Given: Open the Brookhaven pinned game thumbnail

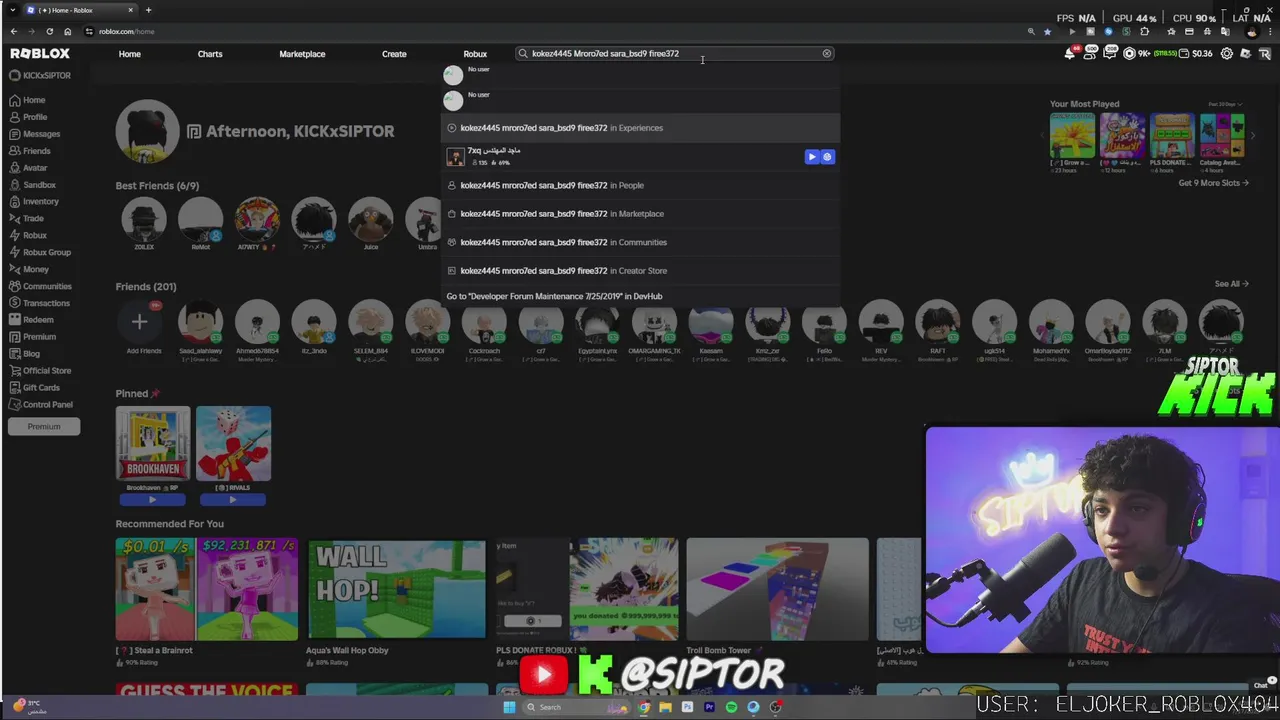Looking at the screenshot, I should coord(152,444).
